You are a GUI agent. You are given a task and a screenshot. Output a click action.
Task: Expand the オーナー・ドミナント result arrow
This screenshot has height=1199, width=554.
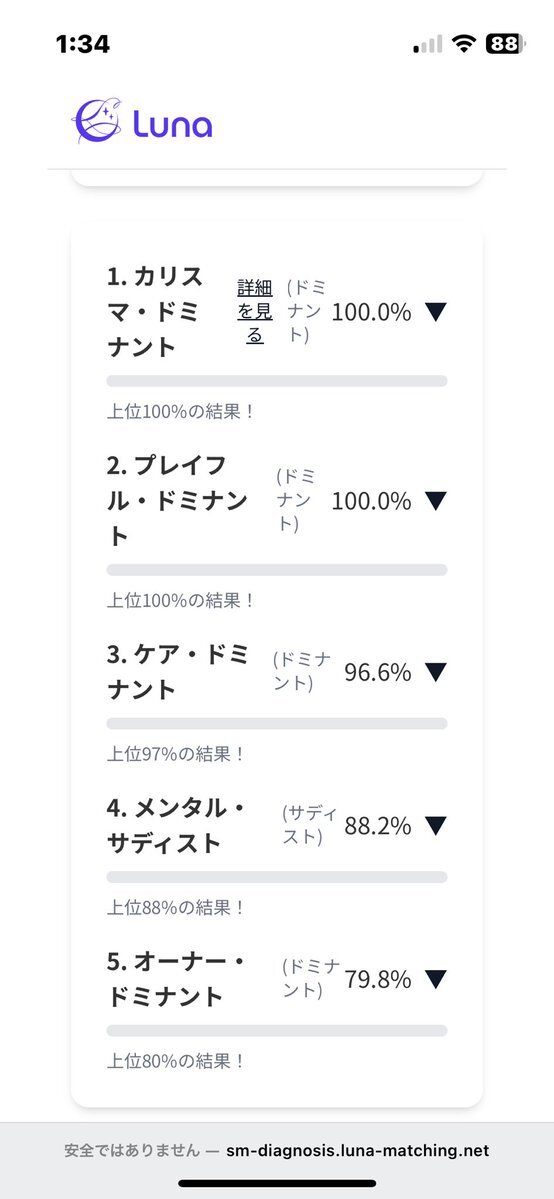coord(435,979)
